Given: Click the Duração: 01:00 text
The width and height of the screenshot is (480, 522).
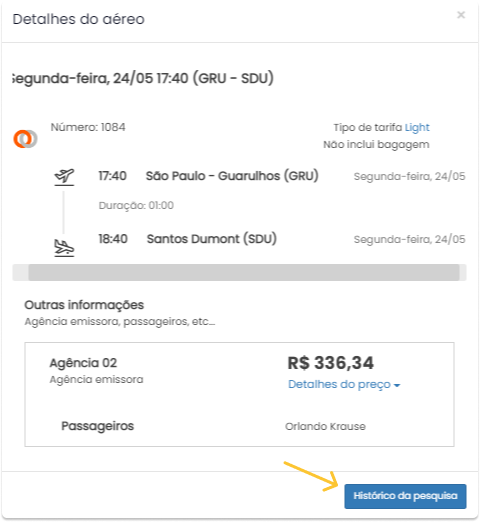Looking at the screenshot, I should [x=136, y=205].
